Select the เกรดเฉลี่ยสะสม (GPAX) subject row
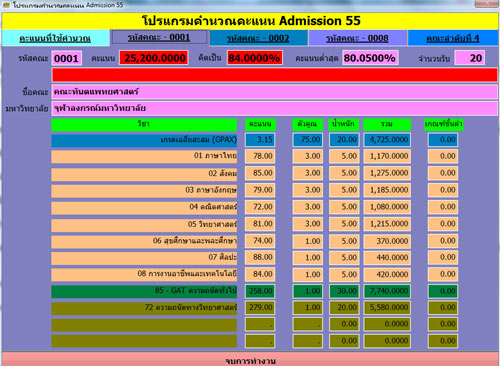This screenshot has height=366, width=500. [144, 140]
